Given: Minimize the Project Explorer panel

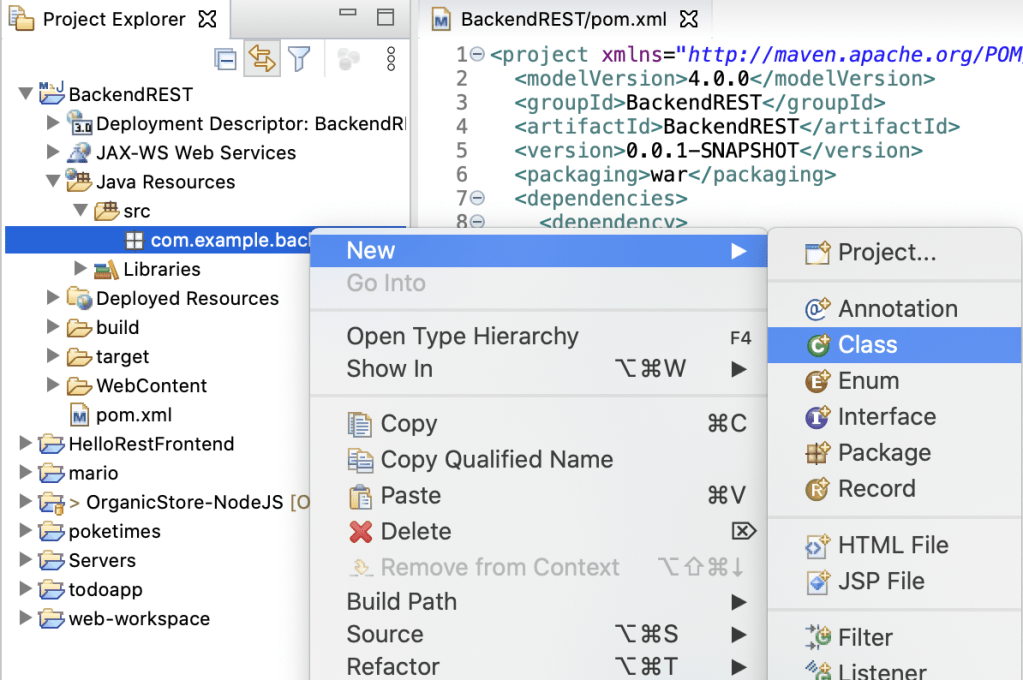Looking at the screenshot, I should point(347,18).
